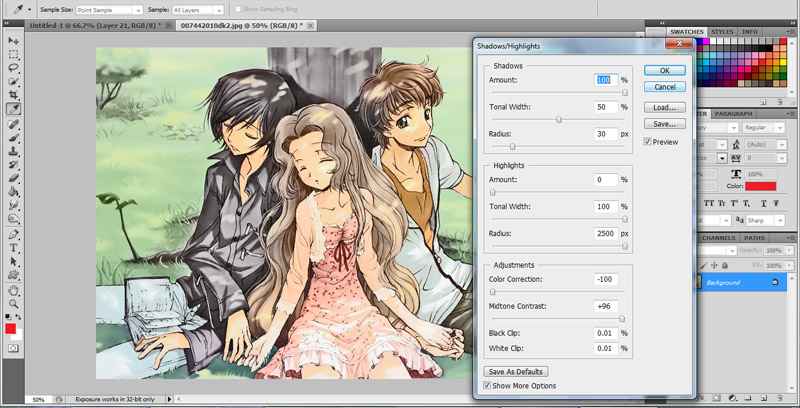Viewport: 800px width, 408px height.
Task: Select the Zoom tool in toolbox
Action: pyautogui.click(x=14, y=303)
